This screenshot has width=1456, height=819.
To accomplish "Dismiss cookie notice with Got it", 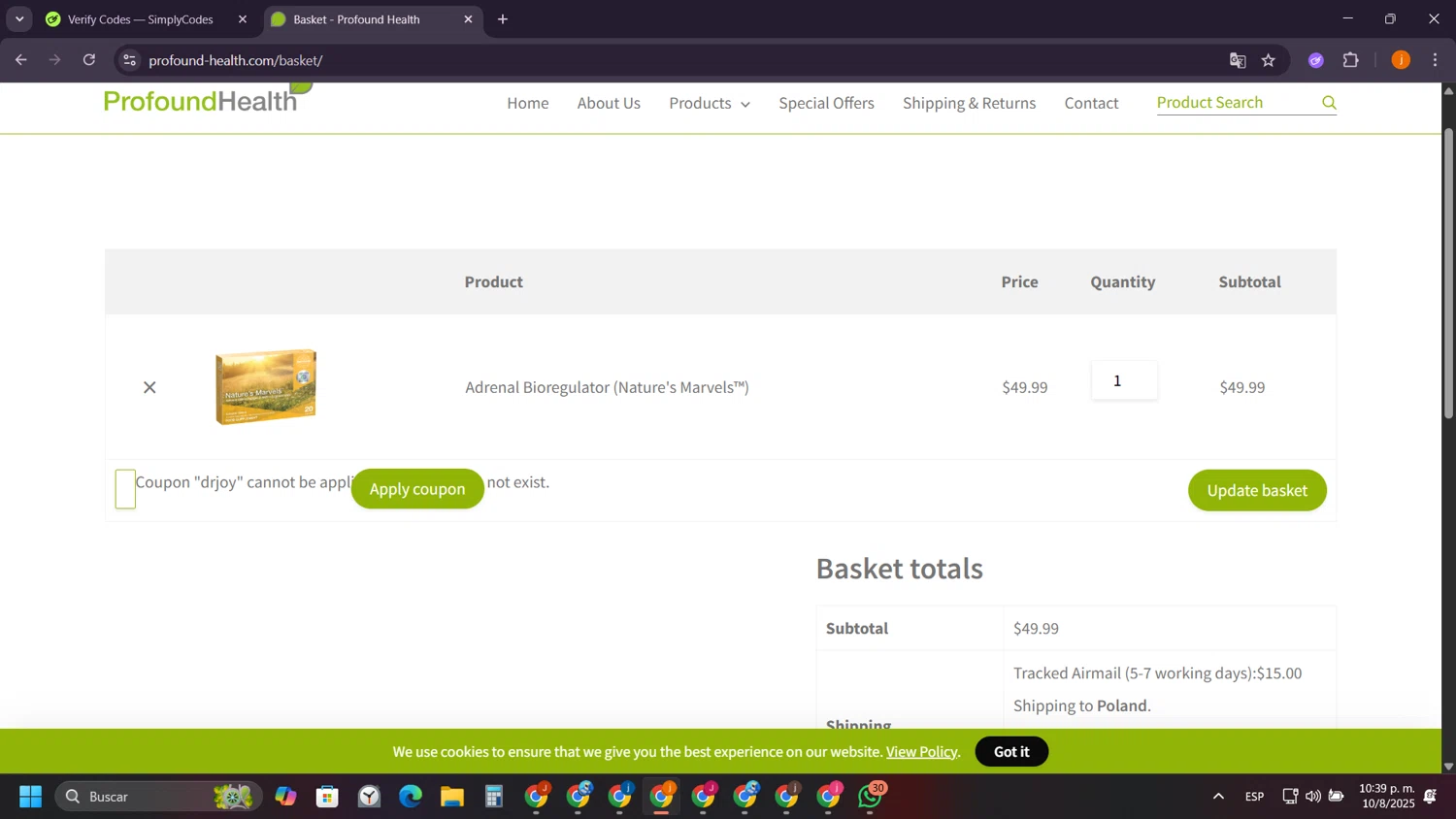I will pyautogui.click(x=1011, y=751).
